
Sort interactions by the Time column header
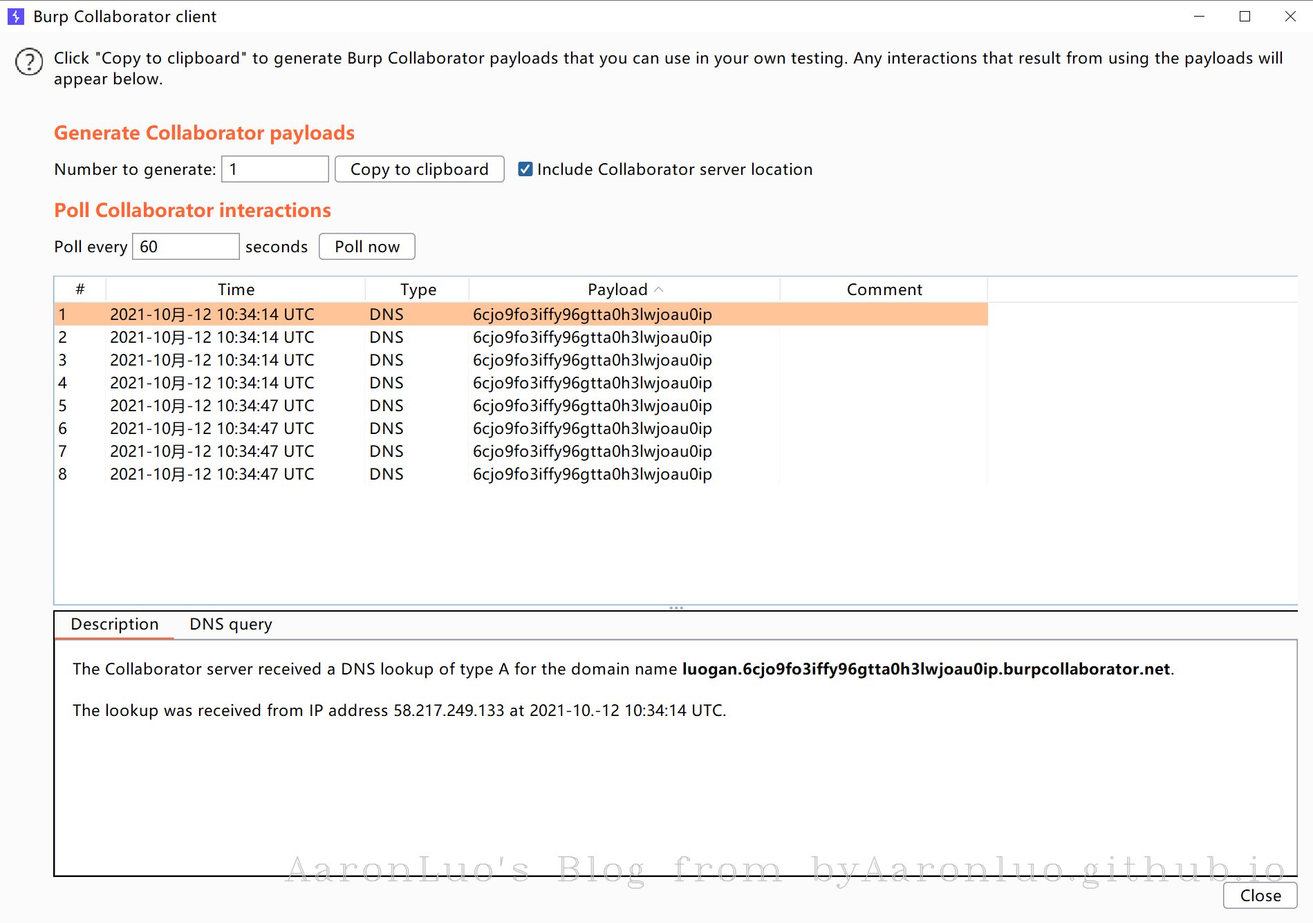[x=236, y=290]
